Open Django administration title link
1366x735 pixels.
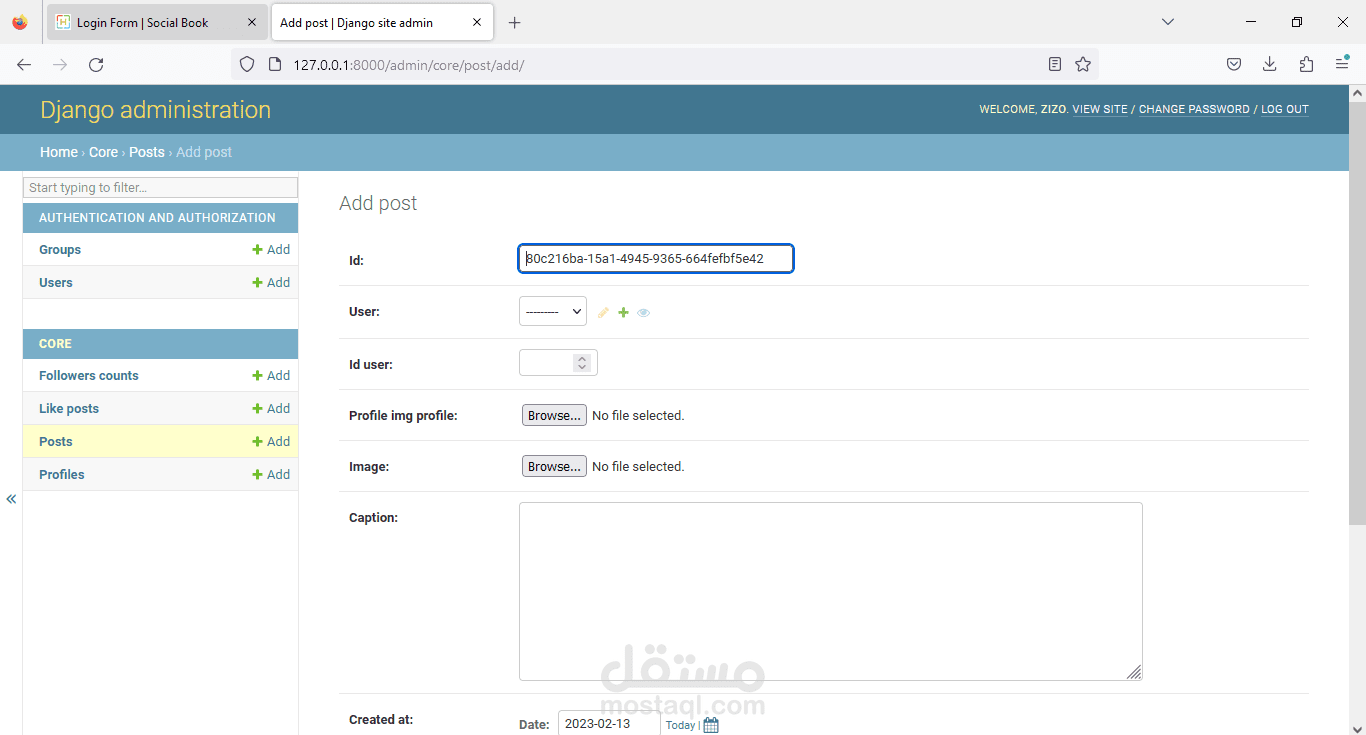pyautogui.click(x=155, y=110)
